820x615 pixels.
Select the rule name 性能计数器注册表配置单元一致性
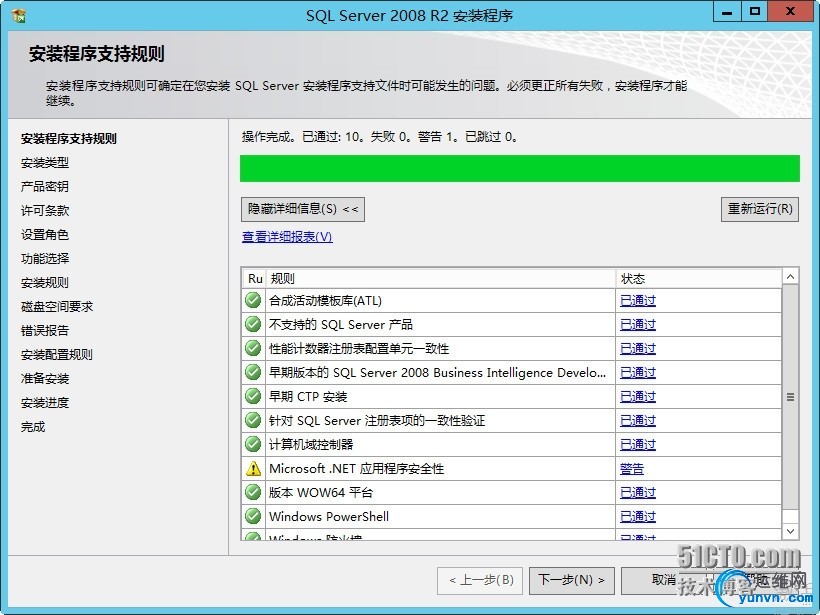click(x=359, y=349)
